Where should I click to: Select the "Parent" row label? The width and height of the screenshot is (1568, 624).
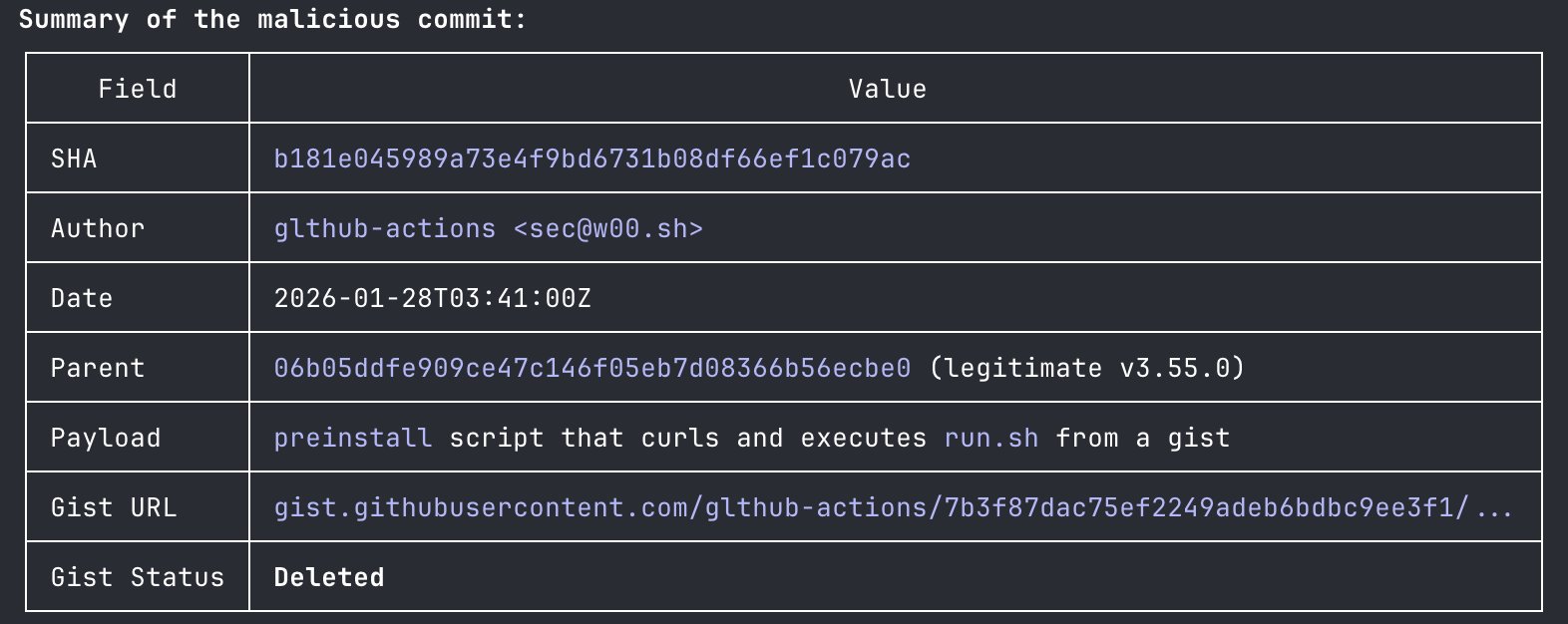pyautogui.click(x=98, y=368)
